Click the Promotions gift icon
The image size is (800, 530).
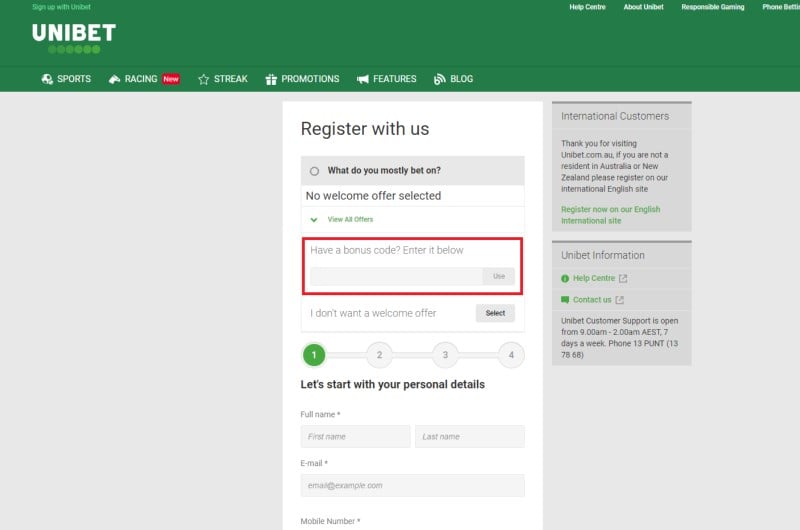[x=271, y=79]
